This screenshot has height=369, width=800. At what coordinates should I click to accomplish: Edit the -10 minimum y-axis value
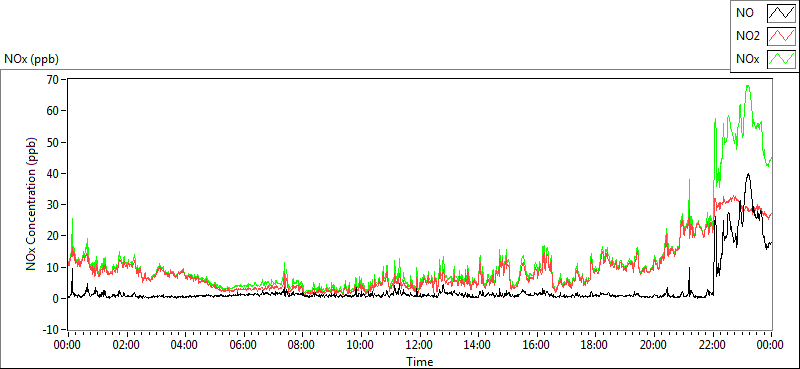click(x=52, y=330)
